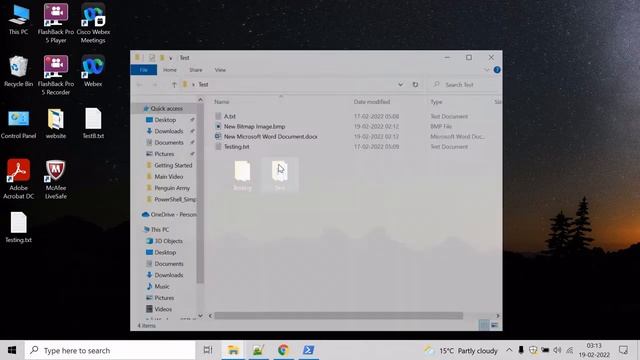Screen dimensions: 640x360
Task: Switch to Details view layout button
Action: (x=484, y=325)
